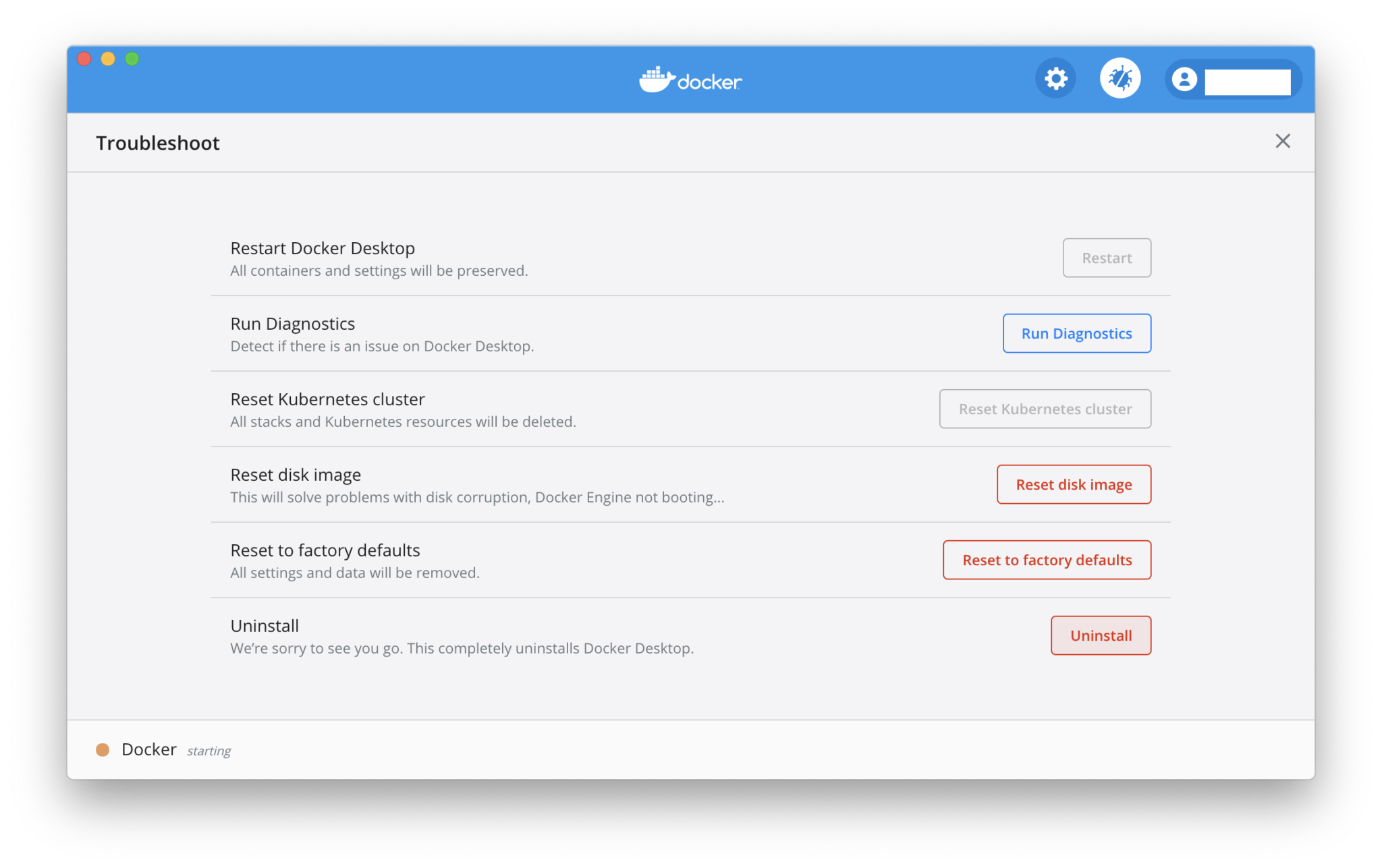Click the Reset Kubernetes cluster button
The height and width of the screenshot is (868, 1382).
pyautogui.click(x=1045, y=409)
